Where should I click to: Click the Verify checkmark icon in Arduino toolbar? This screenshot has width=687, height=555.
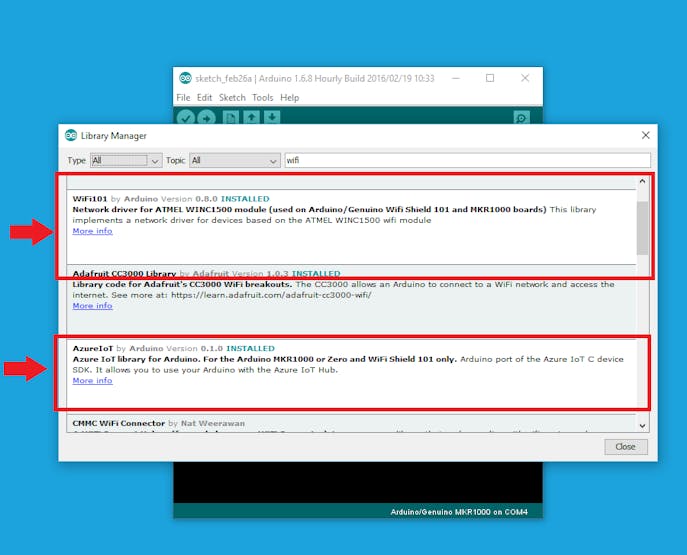[186, 117]
